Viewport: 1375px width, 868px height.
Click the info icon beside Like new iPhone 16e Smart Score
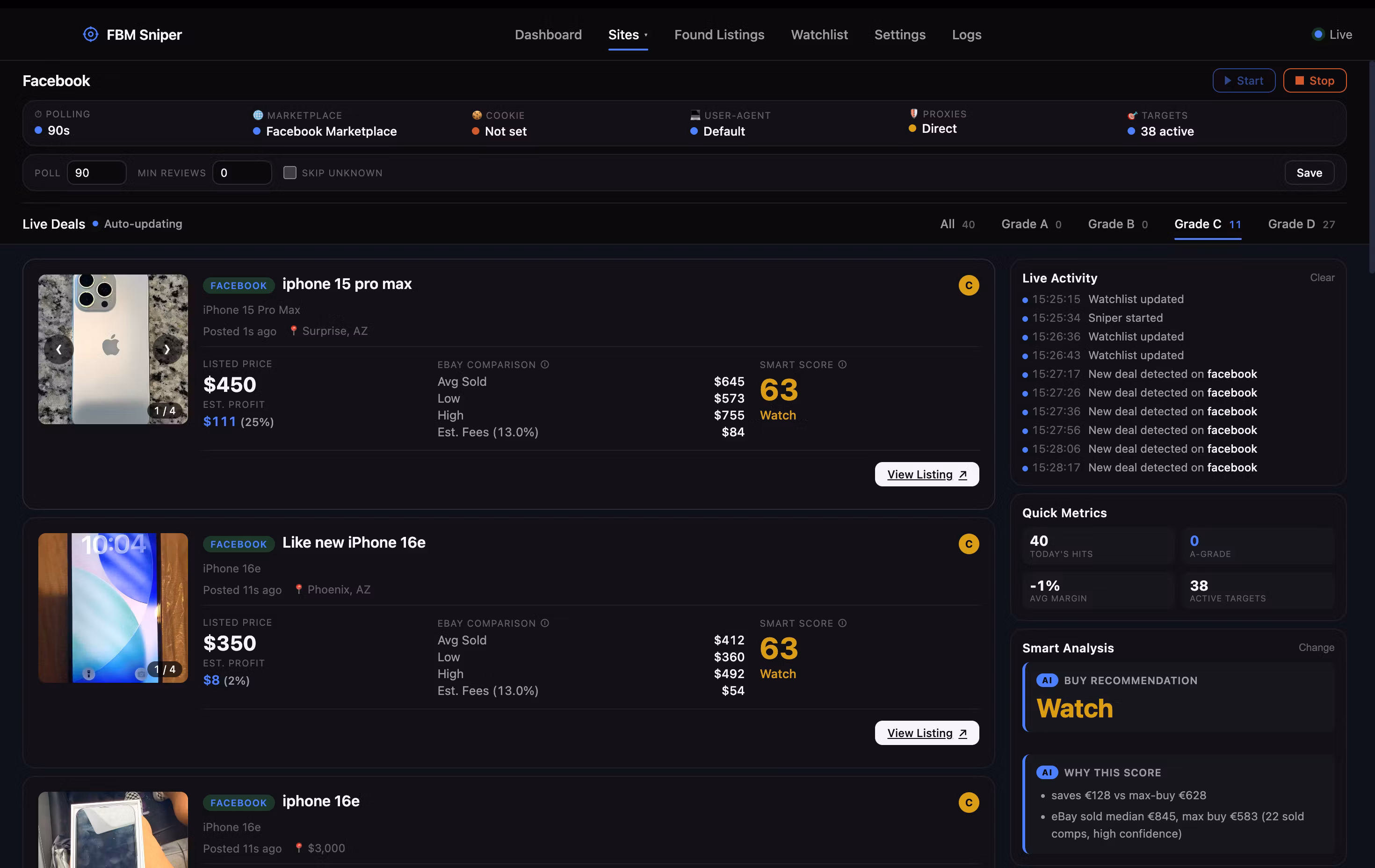pos(842,623)
